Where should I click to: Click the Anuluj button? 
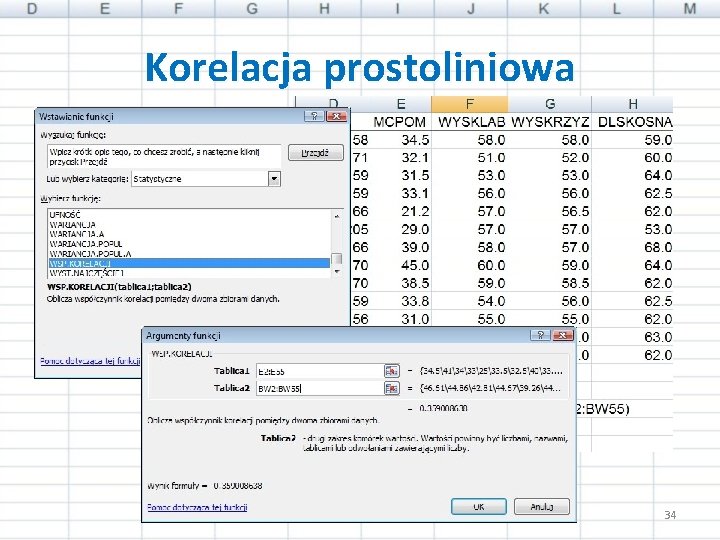[542, 506]
